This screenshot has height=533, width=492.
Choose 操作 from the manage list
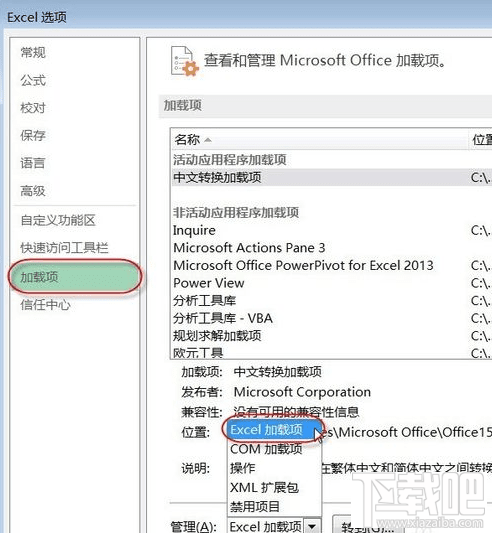pos(274,468)
